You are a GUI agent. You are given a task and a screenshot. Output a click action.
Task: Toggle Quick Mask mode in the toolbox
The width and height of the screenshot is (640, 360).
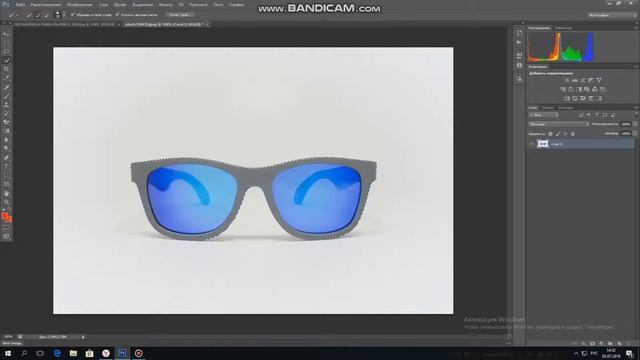tap(6, 228)
